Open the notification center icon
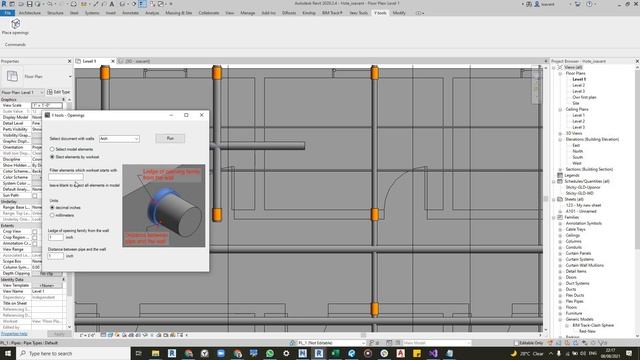This screenshot has height=360, width=640. tap(629, 353)
